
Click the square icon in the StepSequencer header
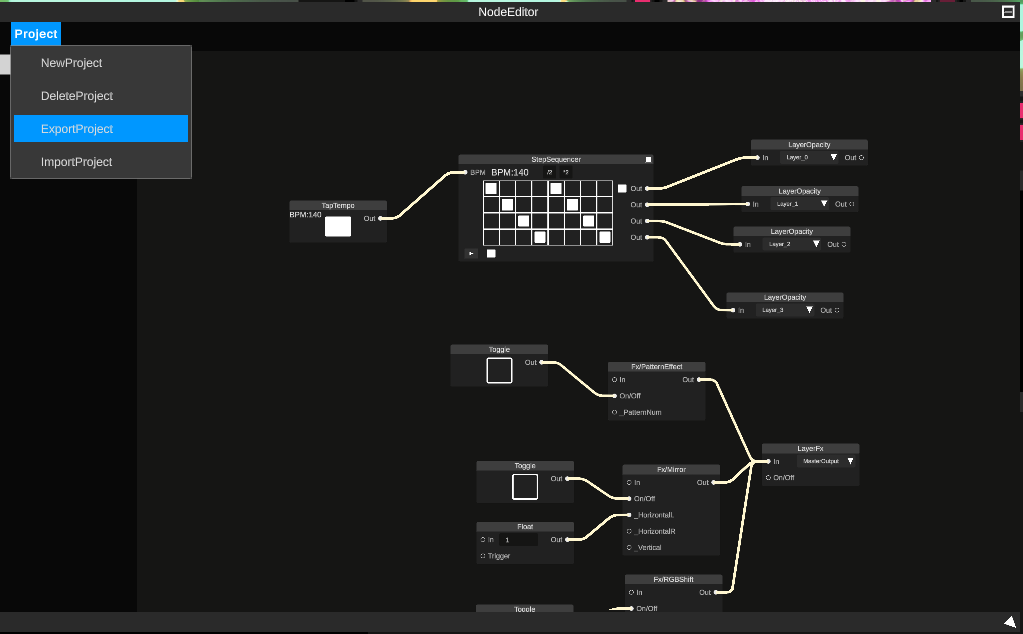tap(648, 159)
